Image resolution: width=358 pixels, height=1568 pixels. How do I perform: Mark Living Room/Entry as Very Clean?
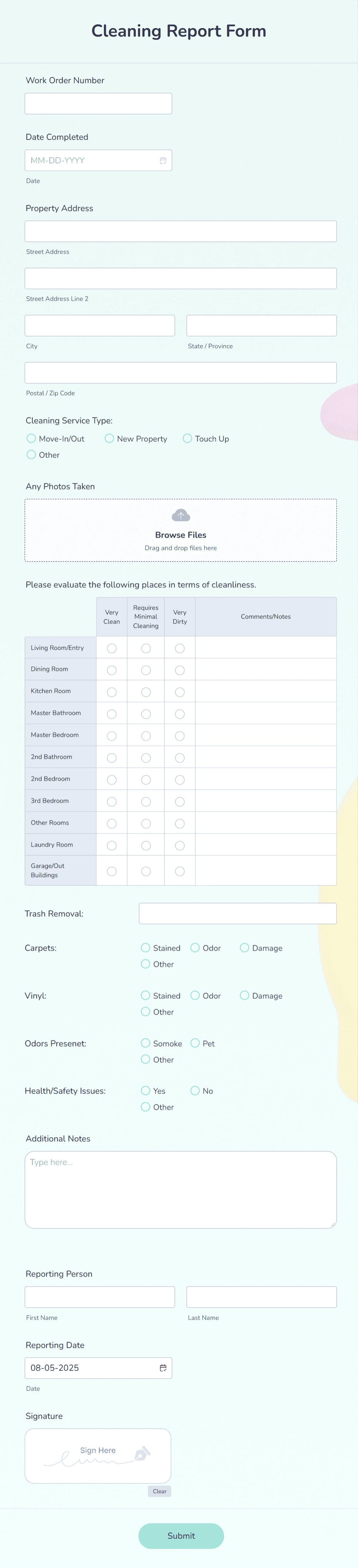pos(112,648)
